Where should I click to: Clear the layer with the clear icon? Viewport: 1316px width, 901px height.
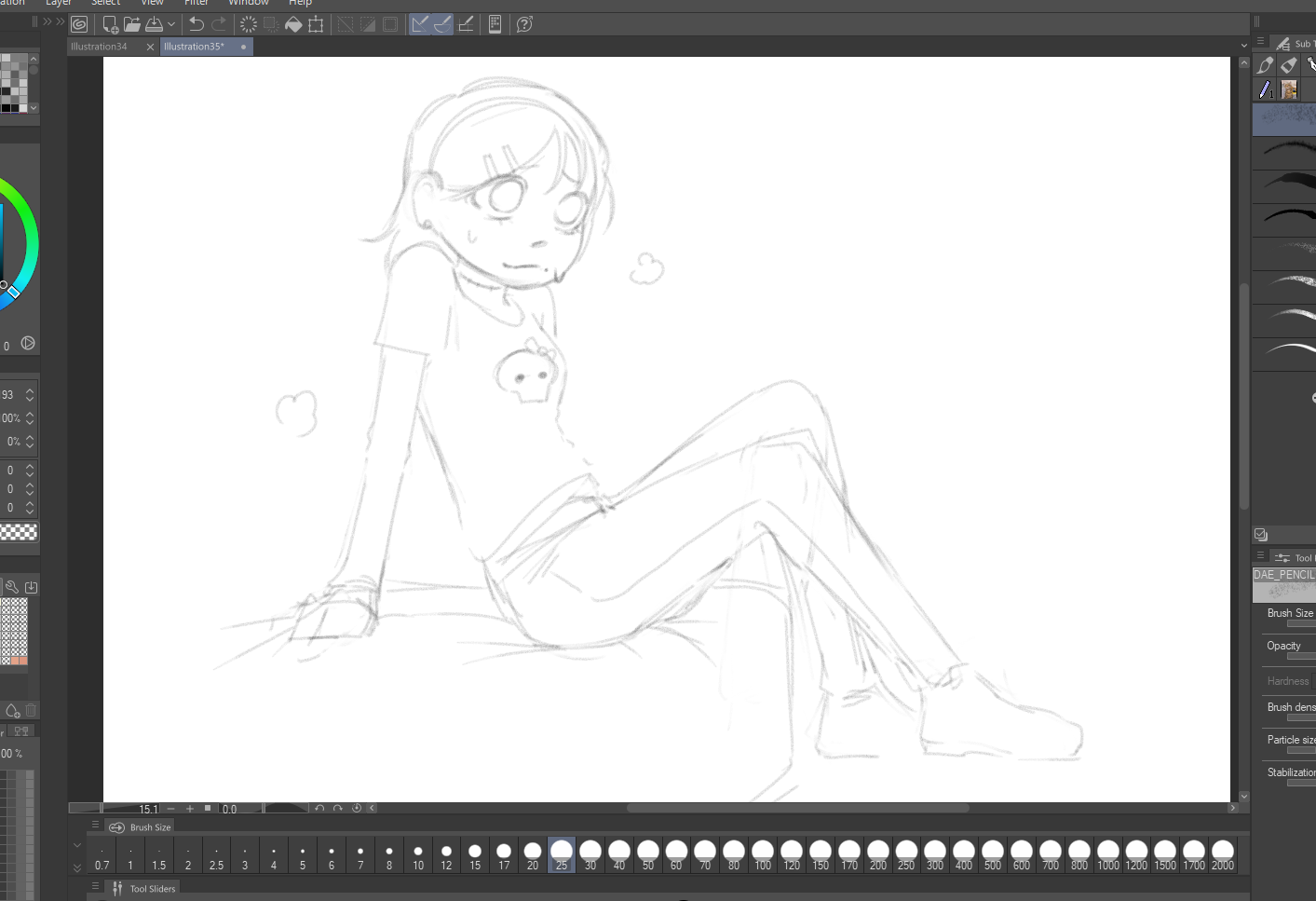249,24
